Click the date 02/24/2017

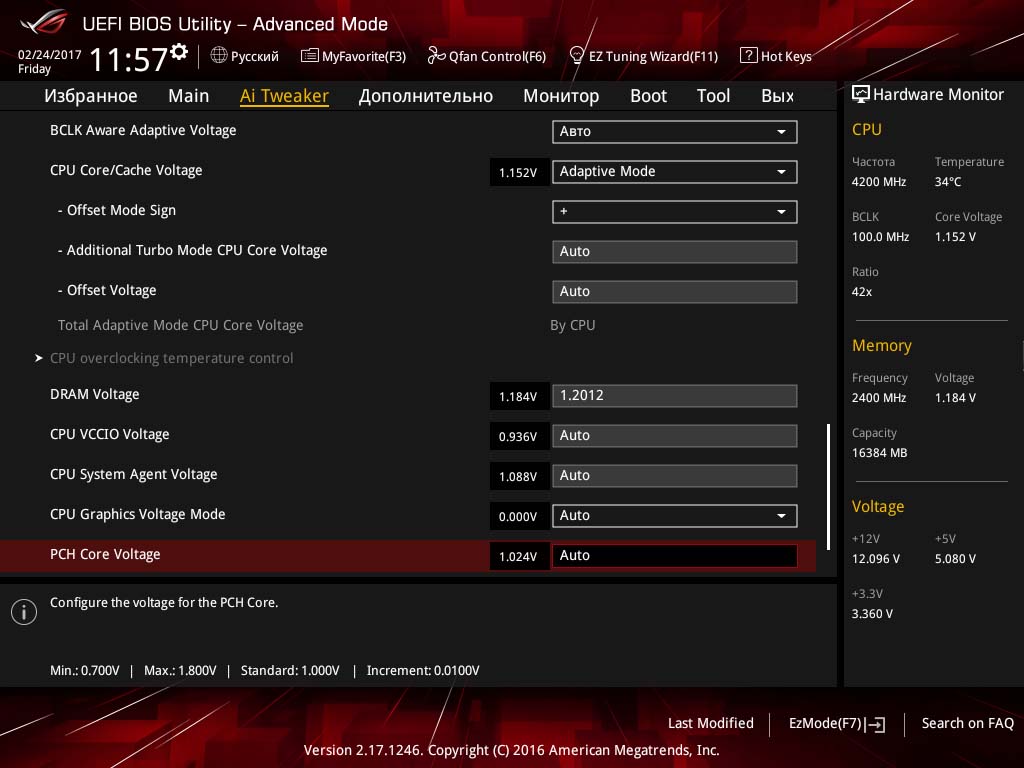click(x=50, y=55)
